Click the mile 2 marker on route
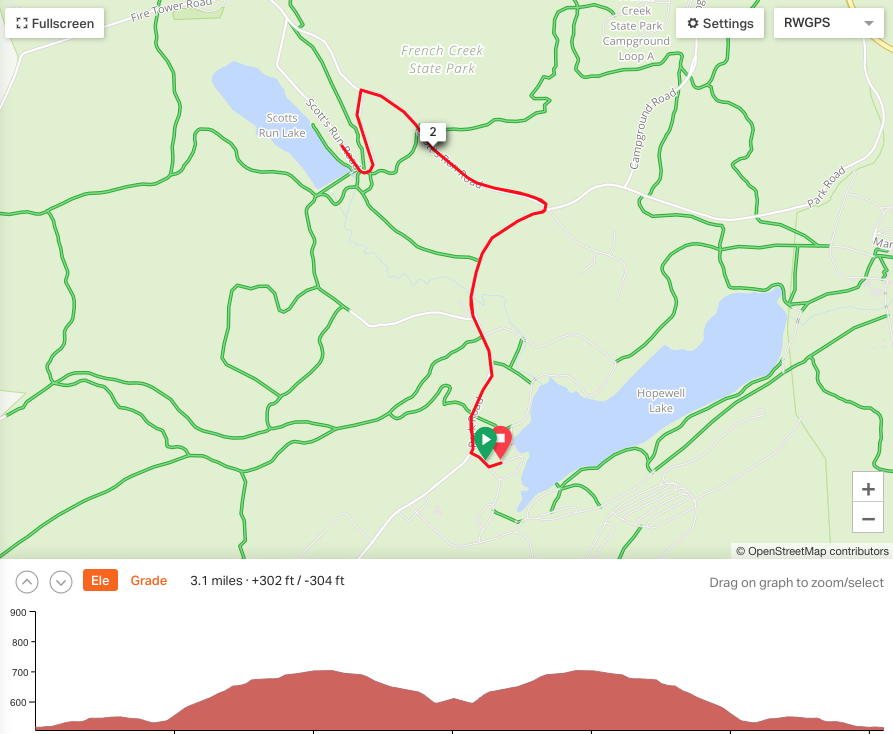 (x=433, y=133)
